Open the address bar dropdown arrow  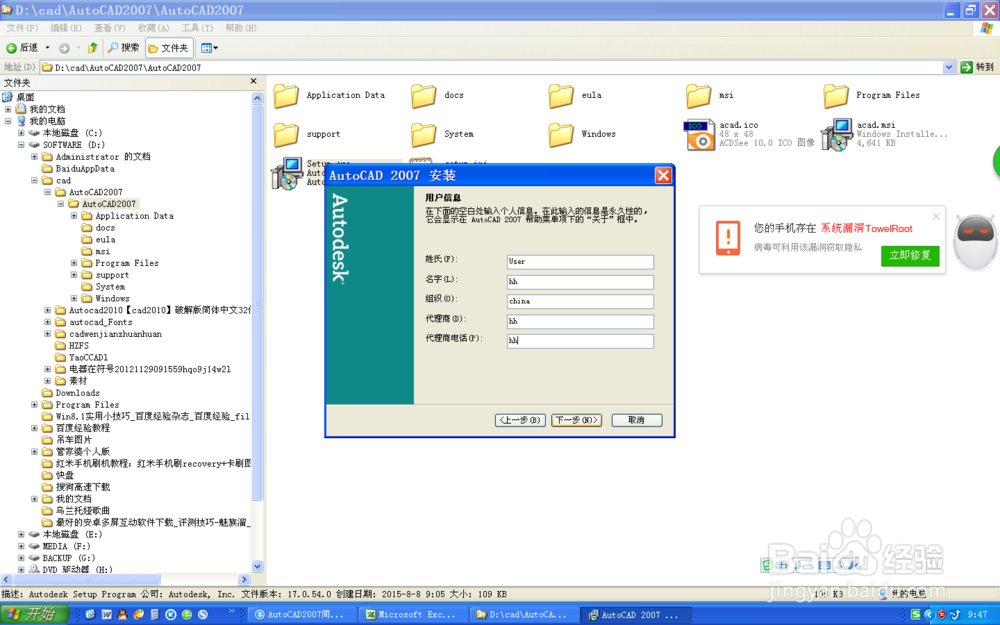[x=949, y=67]
